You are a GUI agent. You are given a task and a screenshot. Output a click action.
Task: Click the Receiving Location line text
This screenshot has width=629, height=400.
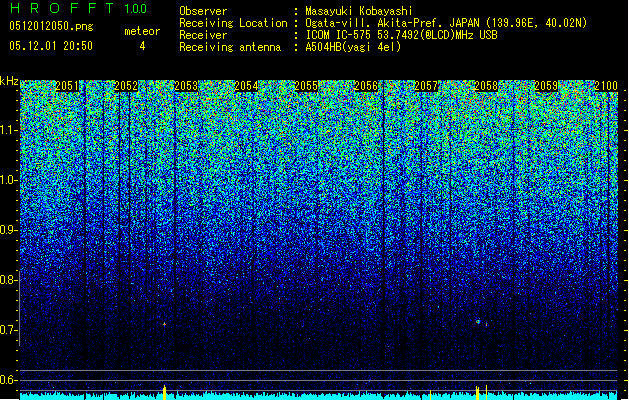pos(446,23)
